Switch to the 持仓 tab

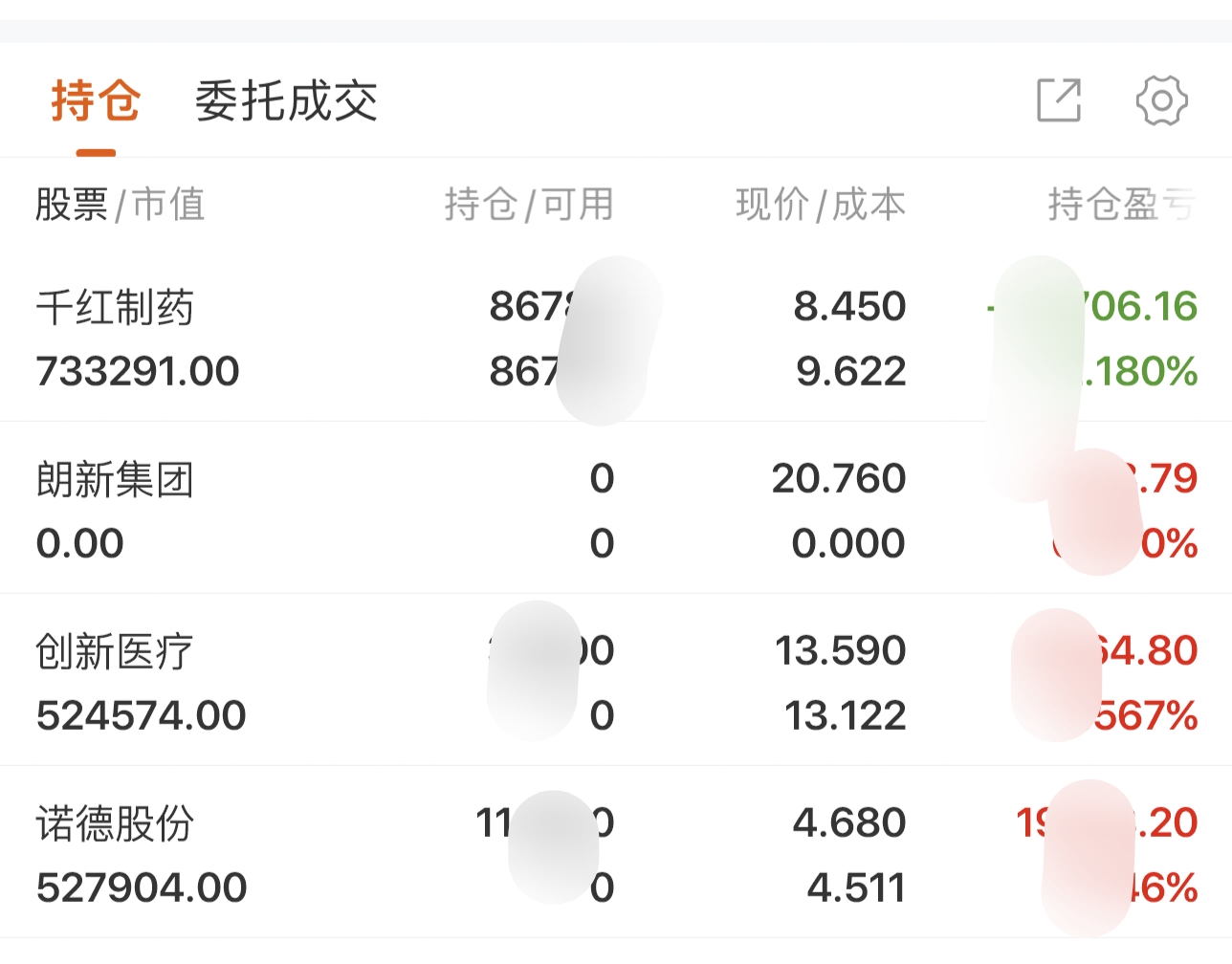[96, 101]
